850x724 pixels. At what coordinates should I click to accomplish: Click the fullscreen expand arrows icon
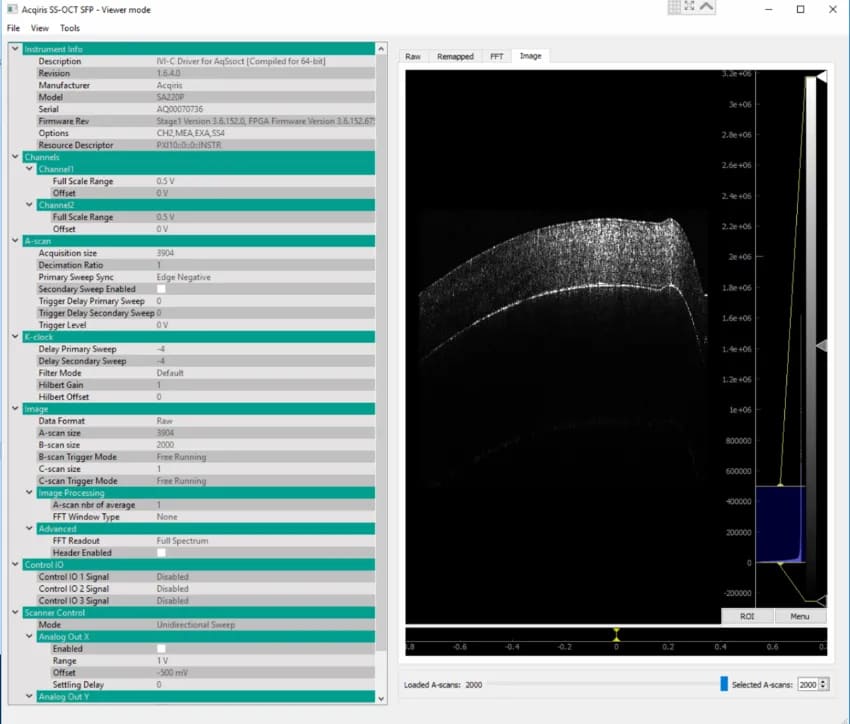(690, 7)
